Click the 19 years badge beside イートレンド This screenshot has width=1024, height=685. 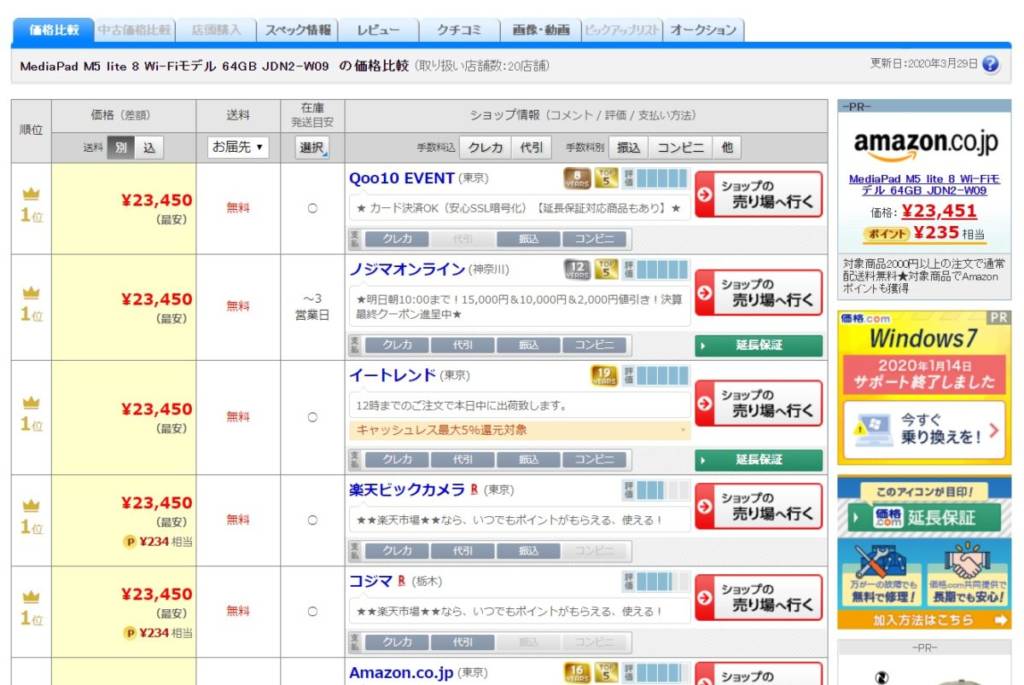604,375
